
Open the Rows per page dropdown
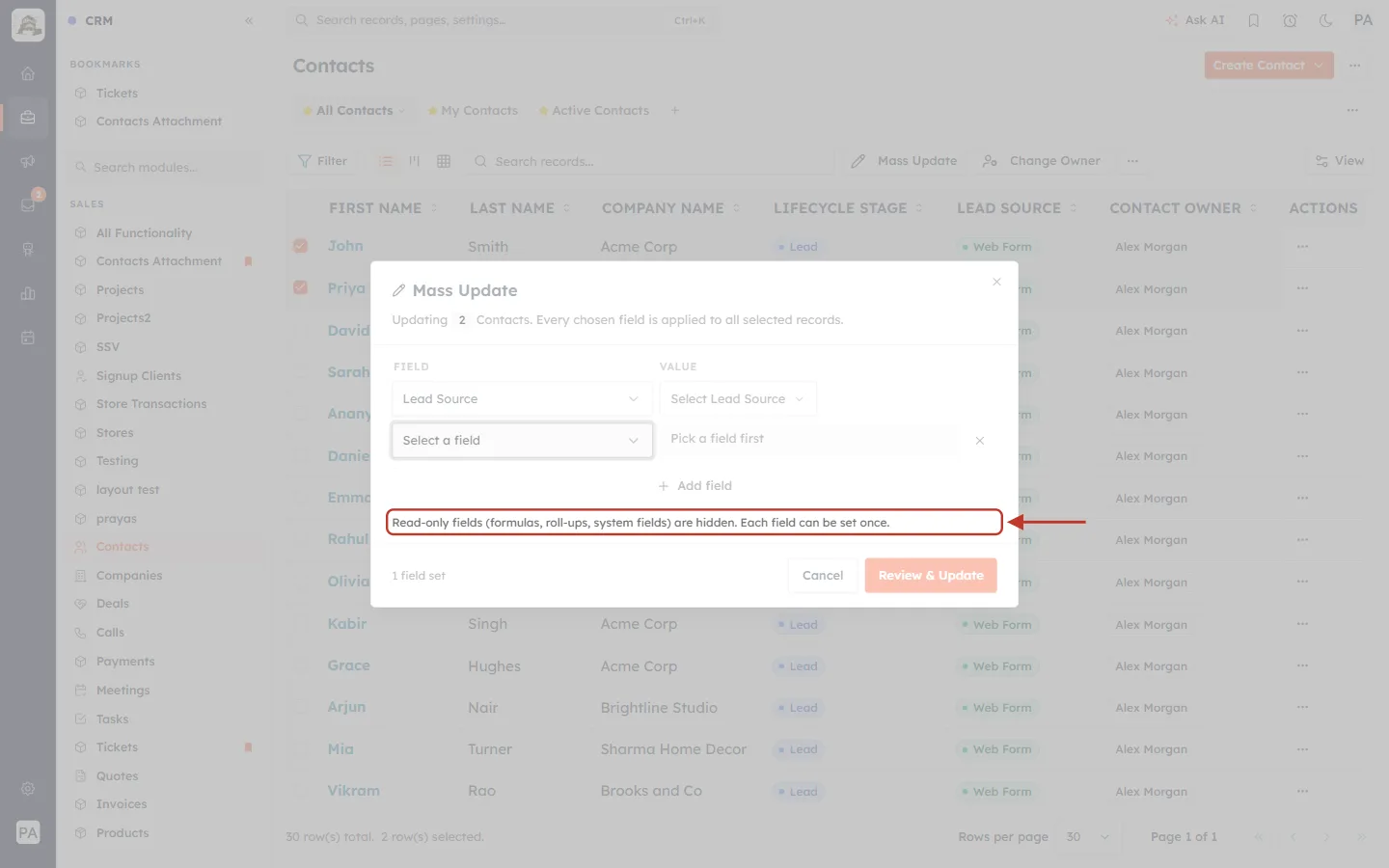tap(1090, 837)
